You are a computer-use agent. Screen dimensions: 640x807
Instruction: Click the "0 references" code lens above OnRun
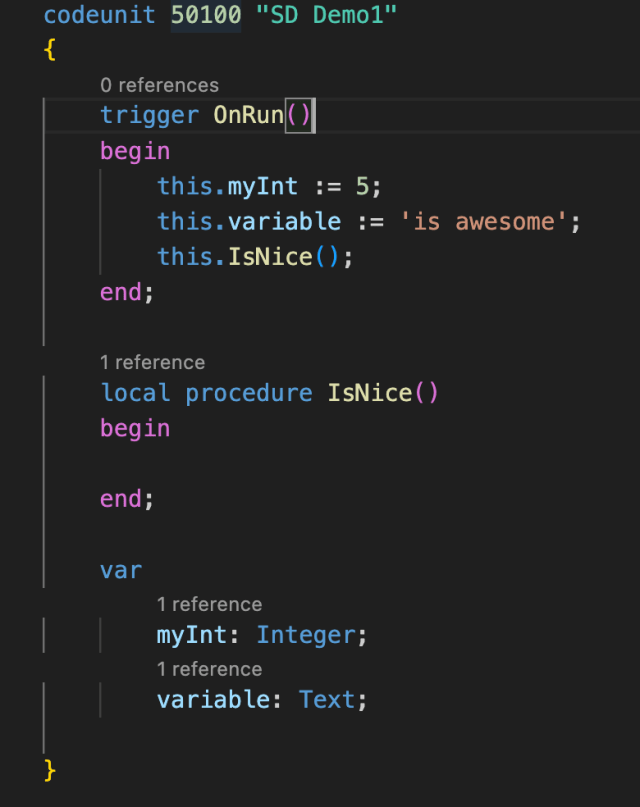point(159,85)
